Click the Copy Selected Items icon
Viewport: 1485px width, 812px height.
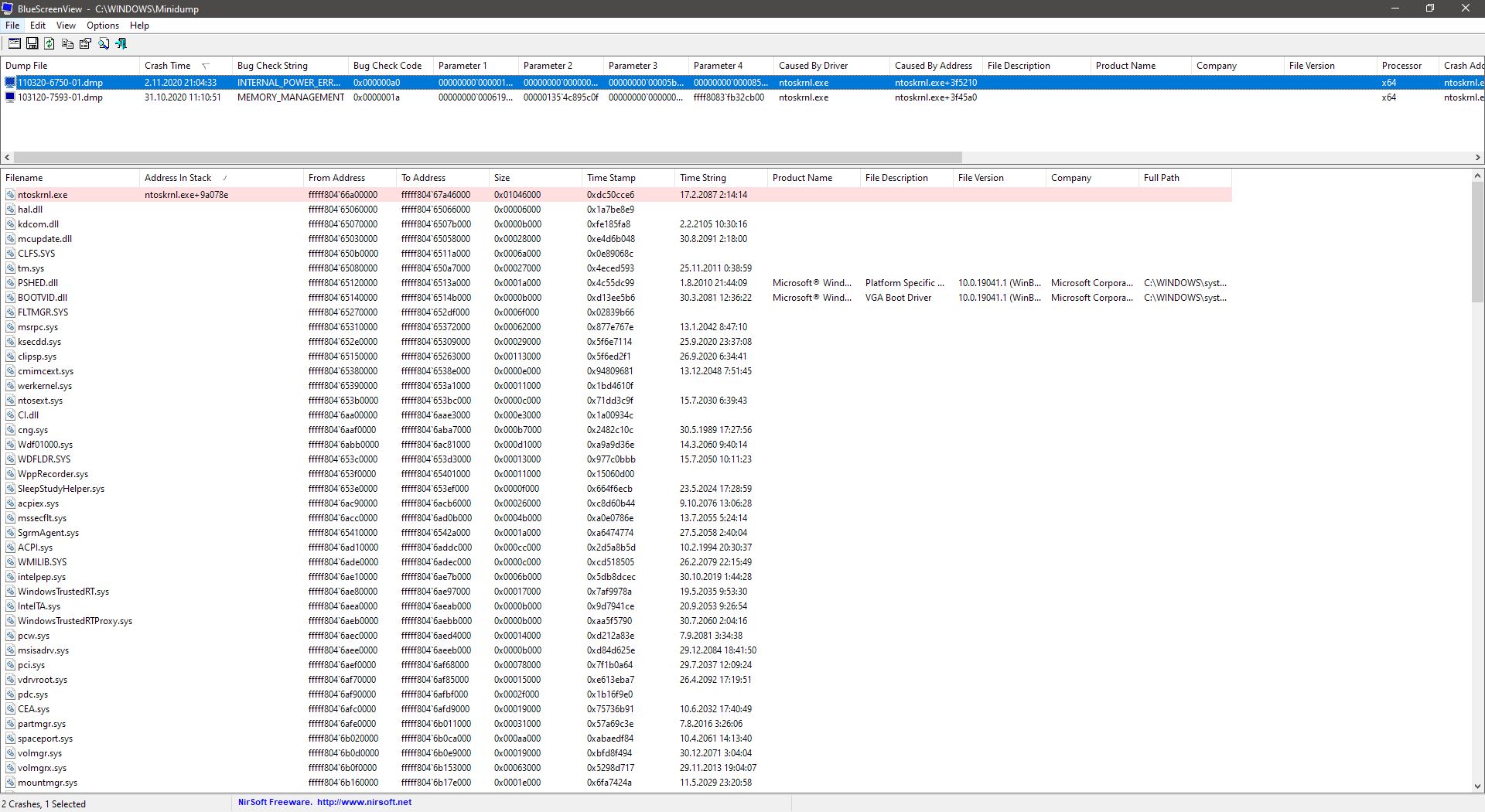(67, 44)
